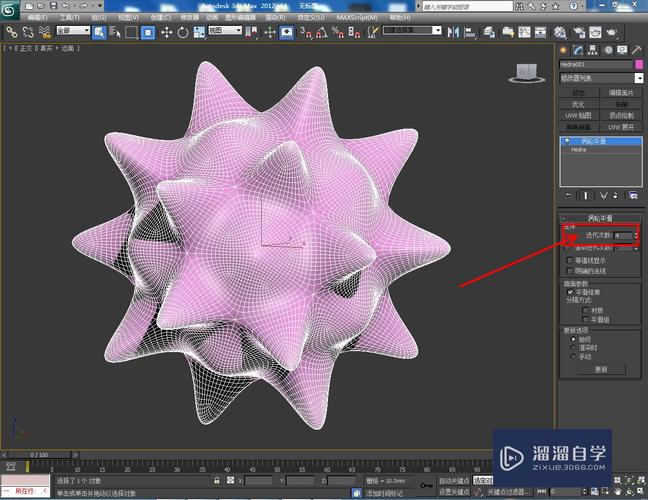Activate Select and Rotate tool
Screen dimensions: 648x500
coord(183,32)
